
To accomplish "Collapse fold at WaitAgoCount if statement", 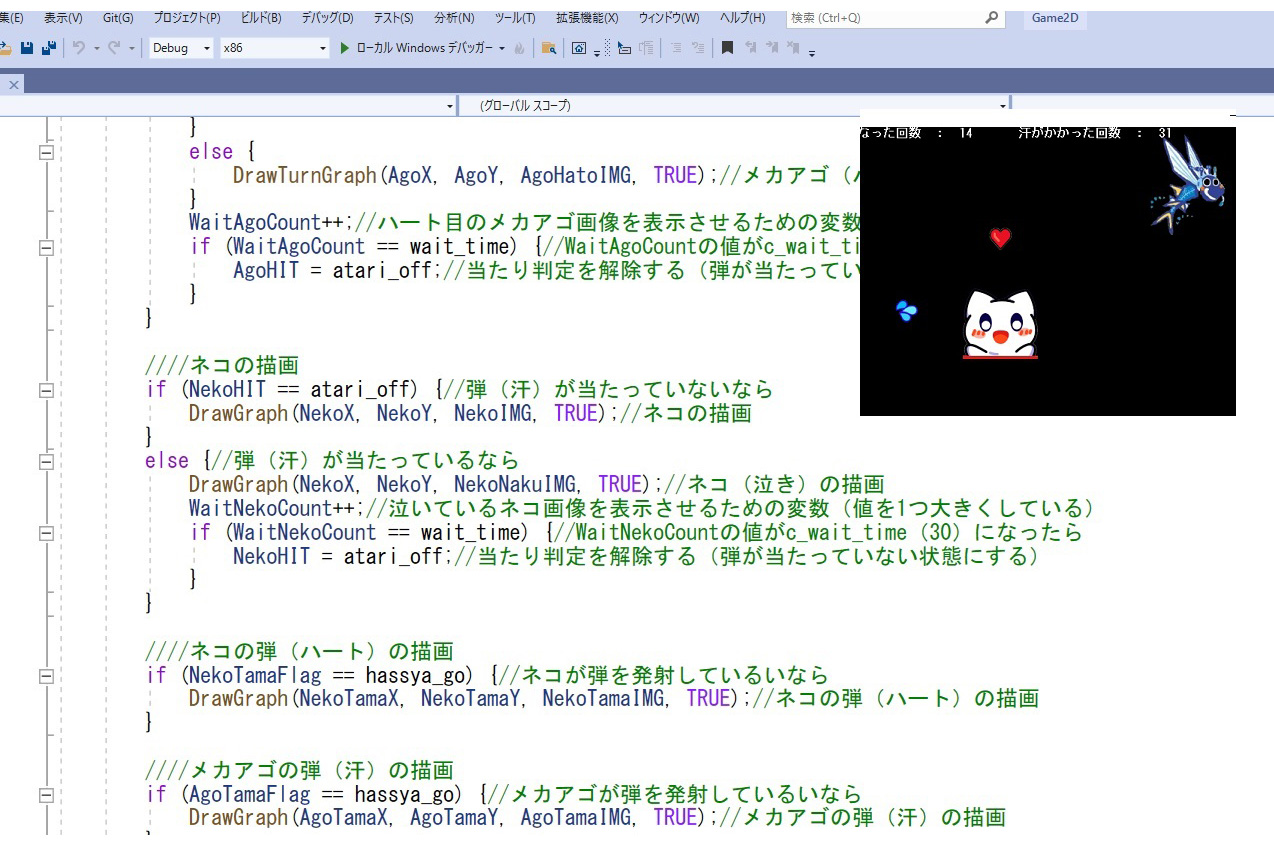I will [x=46, y=247].
